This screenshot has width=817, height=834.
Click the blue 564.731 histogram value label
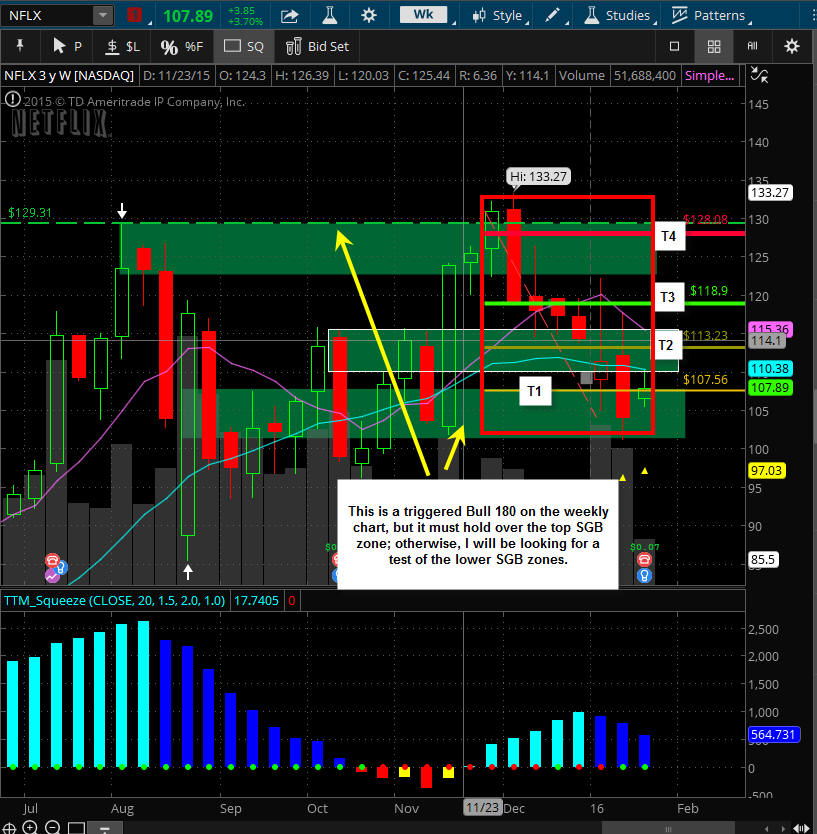point(773,735)
